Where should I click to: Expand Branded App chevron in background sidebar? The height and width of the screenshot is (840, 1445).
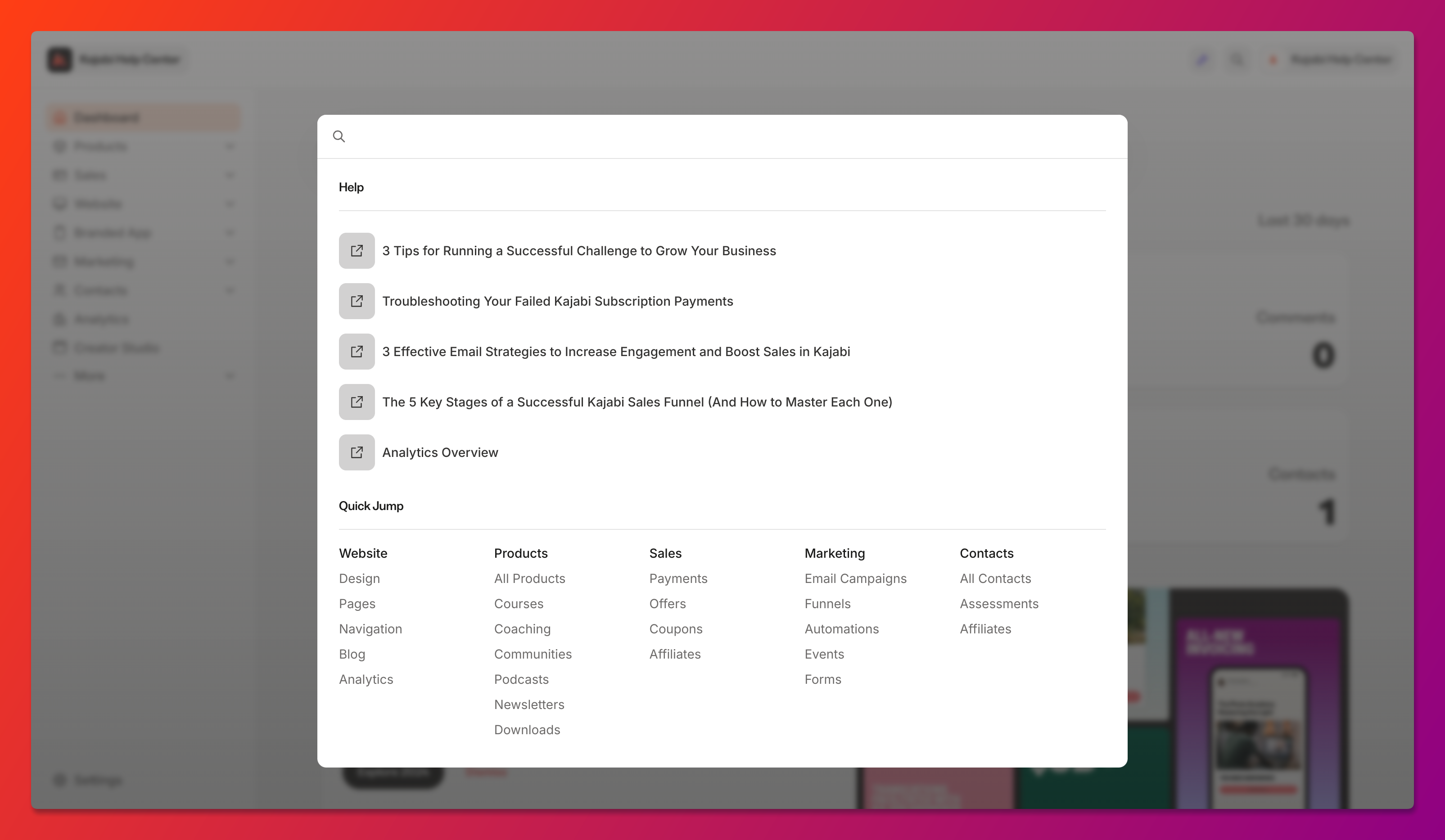point(230,233)
